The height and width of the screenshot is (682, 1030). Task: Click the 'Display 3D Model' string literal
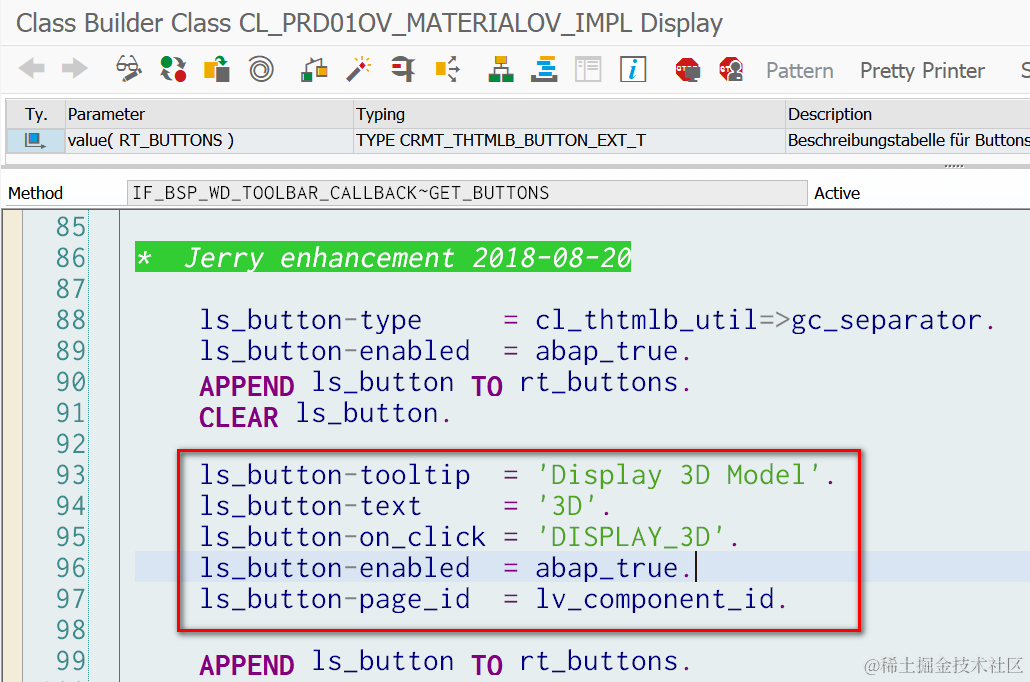(679, 475)
